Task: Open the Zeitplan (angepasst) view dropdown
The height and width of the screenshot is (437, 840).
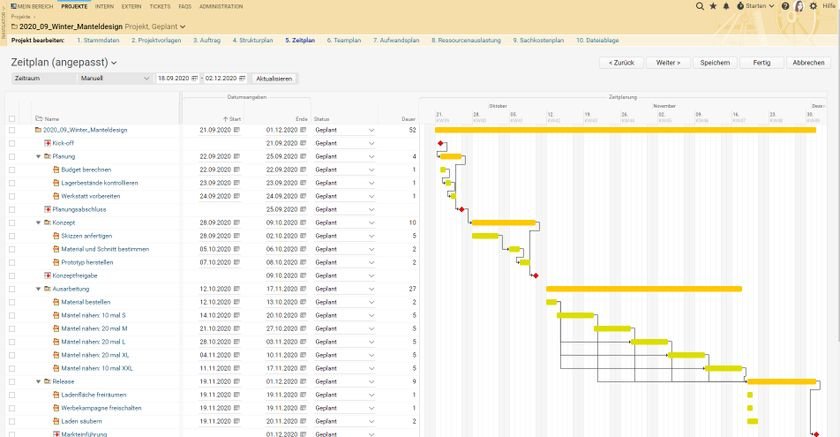Action: (114, 63)
